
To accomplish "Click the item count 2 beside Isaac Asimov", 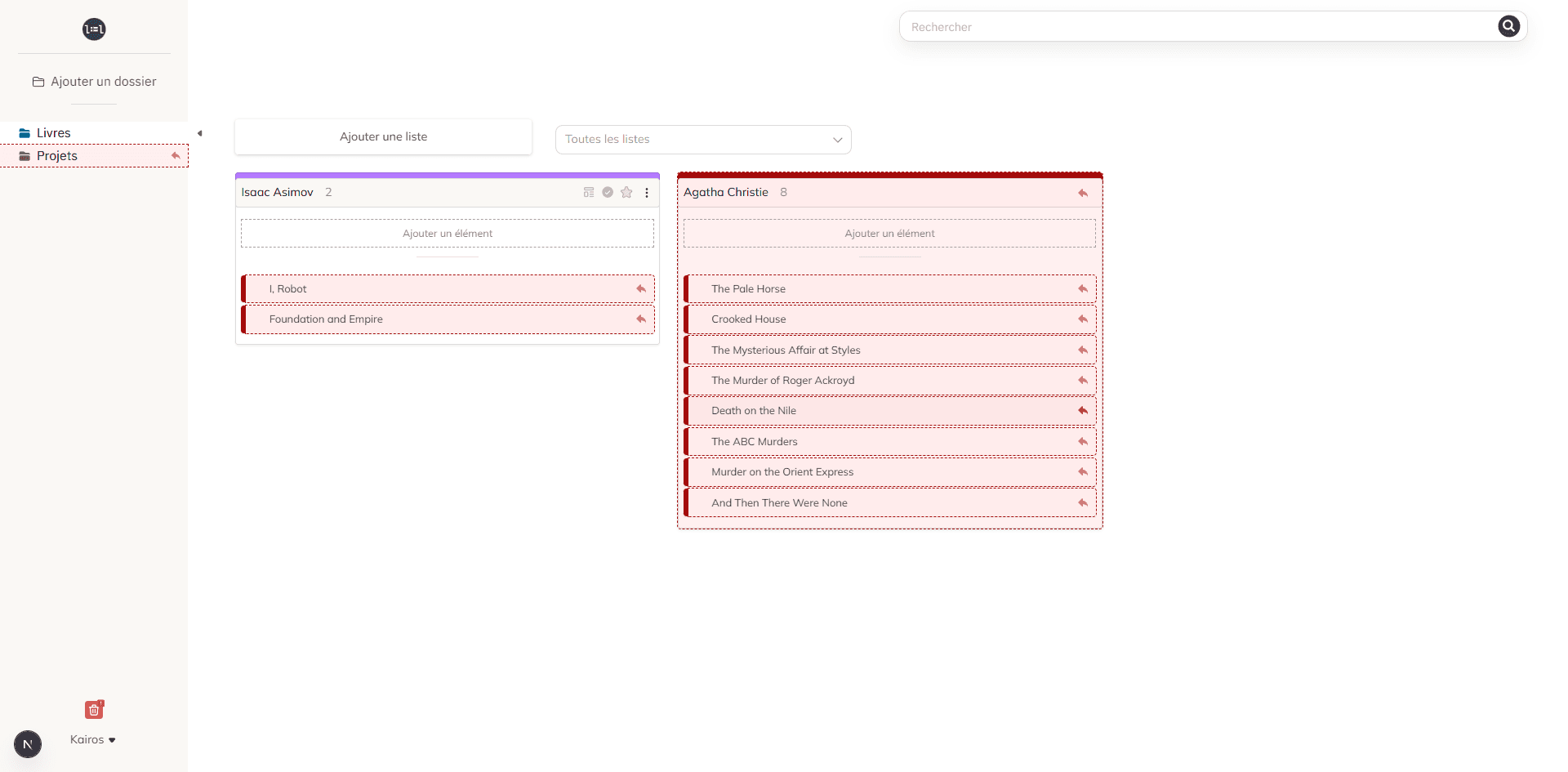I will (x=328, y=193).
